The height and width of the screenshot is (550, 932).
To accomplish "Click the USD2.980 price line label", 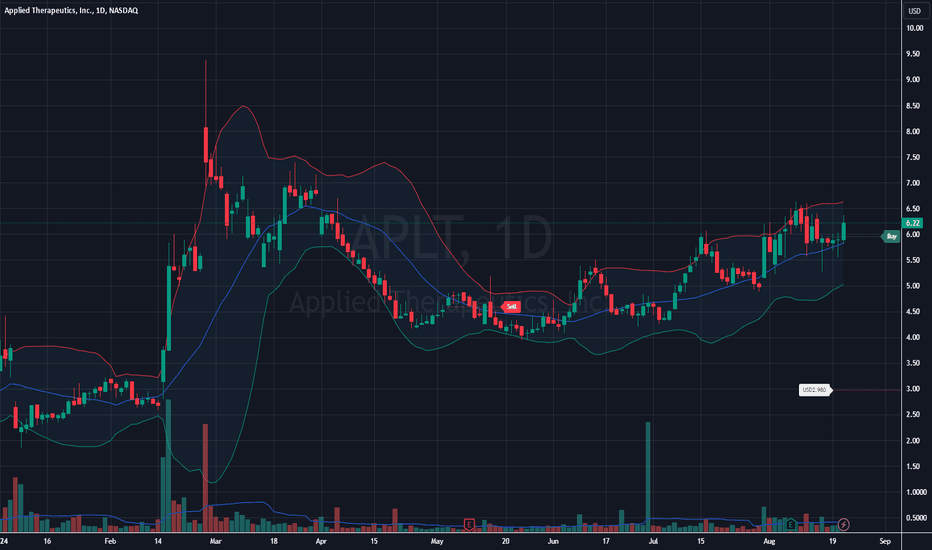I will [815, 390].
